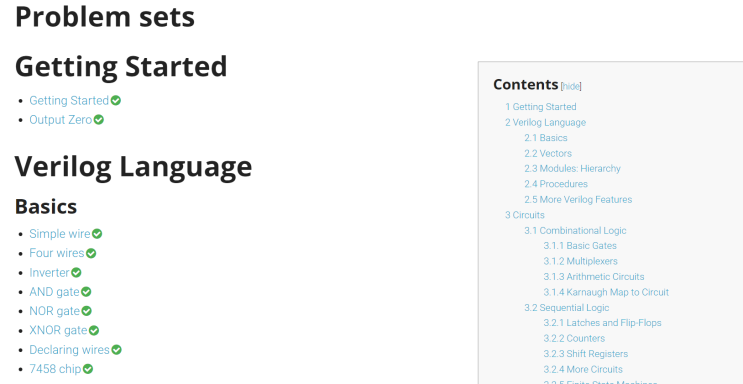This screenshot has height=384, width=743.
Task: Open the Declaring wires problem
Action: [x=69, y=350]
